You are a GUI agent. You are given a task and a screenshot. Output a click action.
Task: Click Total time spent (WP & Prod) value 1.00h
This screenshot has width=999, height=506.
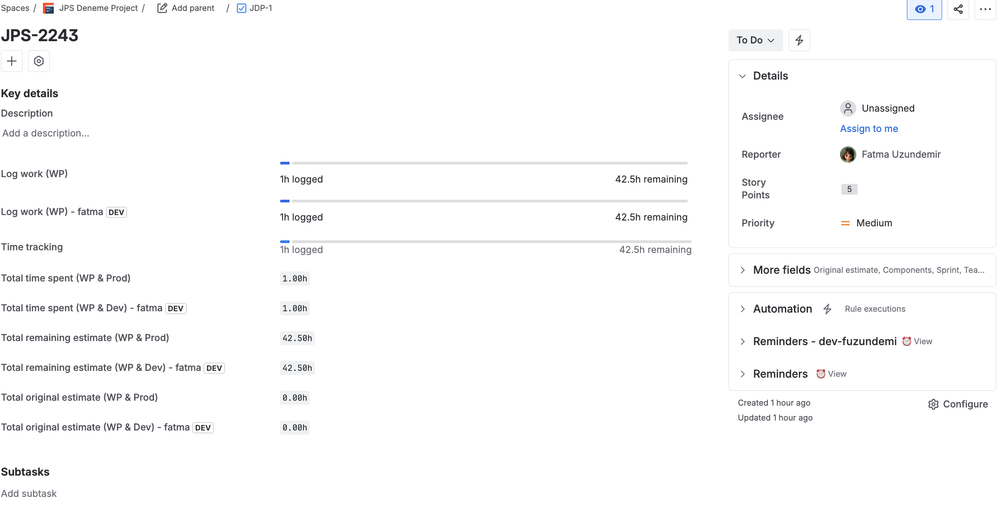(x=294, y=278)
